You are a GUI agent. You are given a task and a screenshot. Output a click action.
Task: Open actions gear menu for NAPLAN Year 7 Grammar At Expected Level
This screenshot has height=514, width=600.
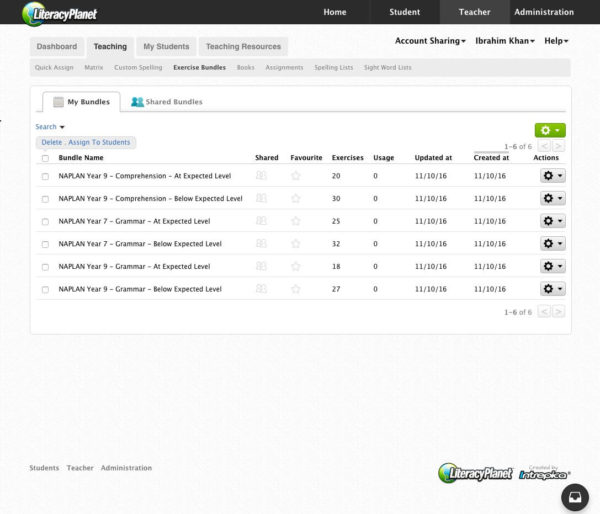tap(552, 221)
